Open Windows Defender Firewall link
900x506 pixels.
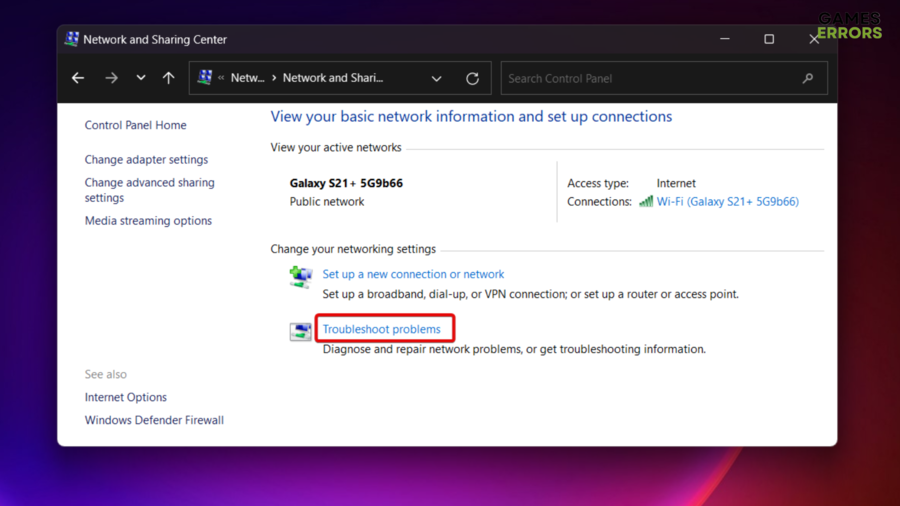[x=154, y=420]
